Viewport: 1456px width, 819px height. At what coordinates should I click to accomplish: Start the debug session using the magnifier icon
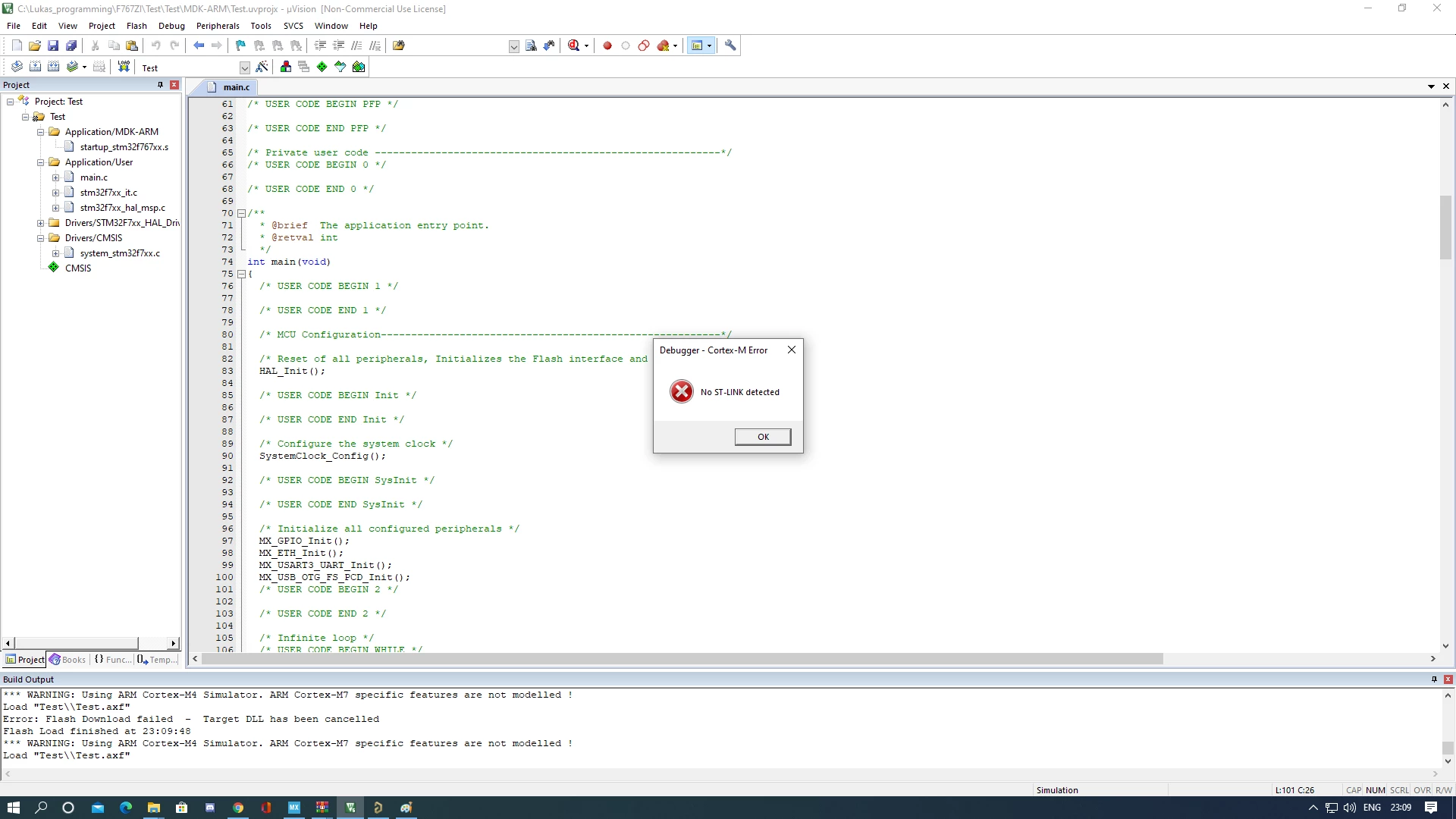click(573, 45)
